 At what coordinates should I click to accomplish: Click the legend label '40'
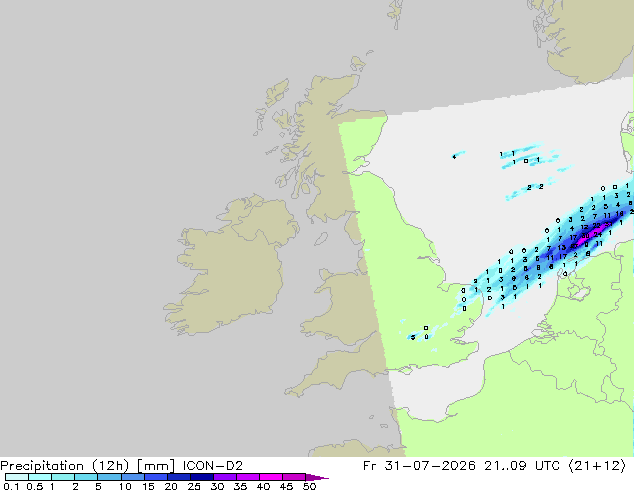(263, 486)
